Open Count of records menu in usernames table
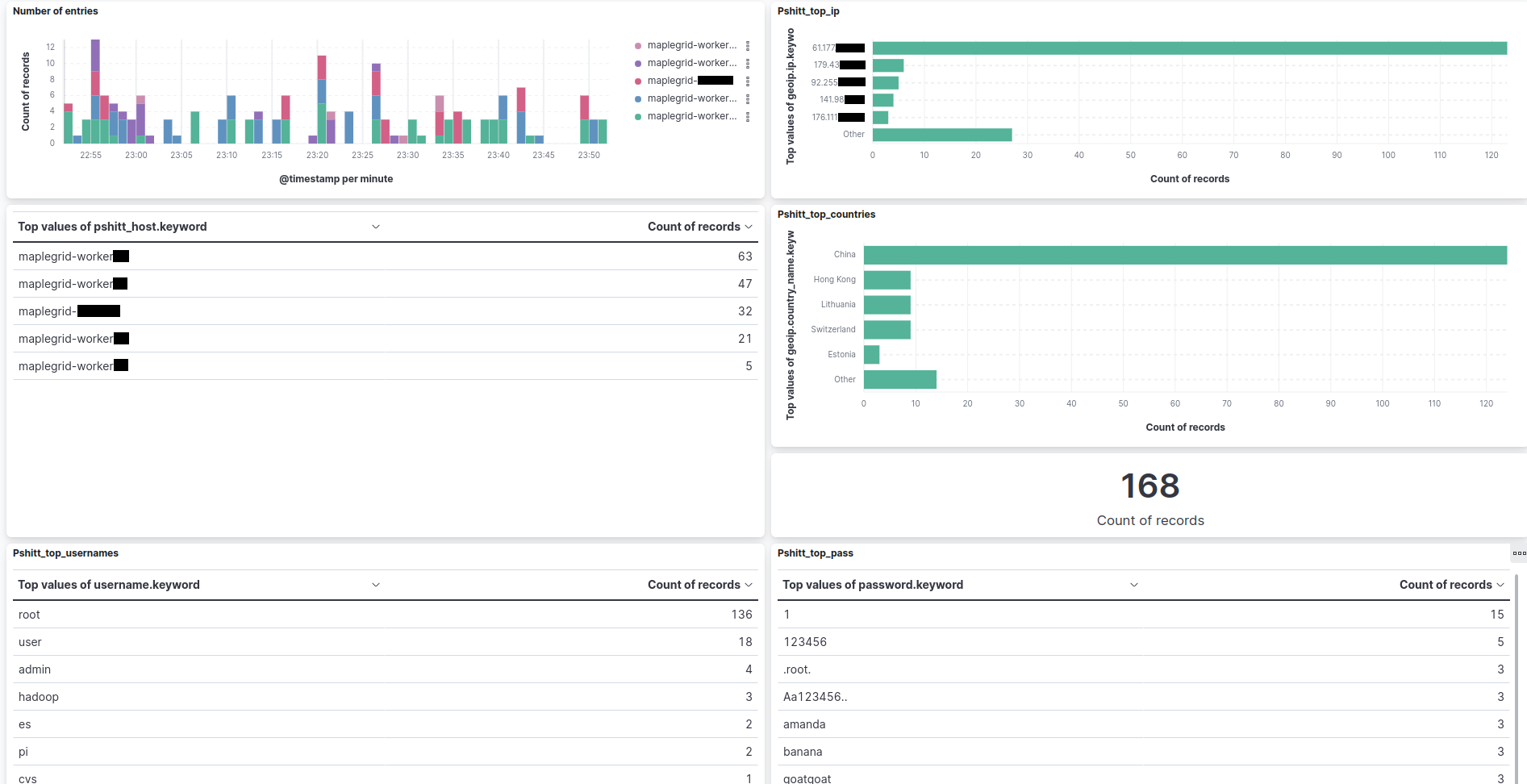The image size is (1527, 784). pyautogui.click(x=749, y=585)
